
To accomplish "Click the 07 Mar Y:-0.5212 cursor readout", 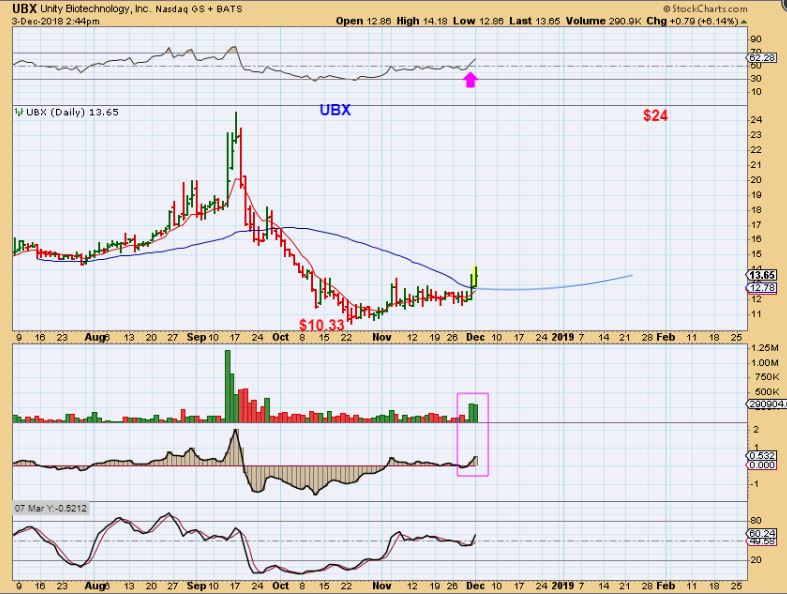I will [51, 508].
